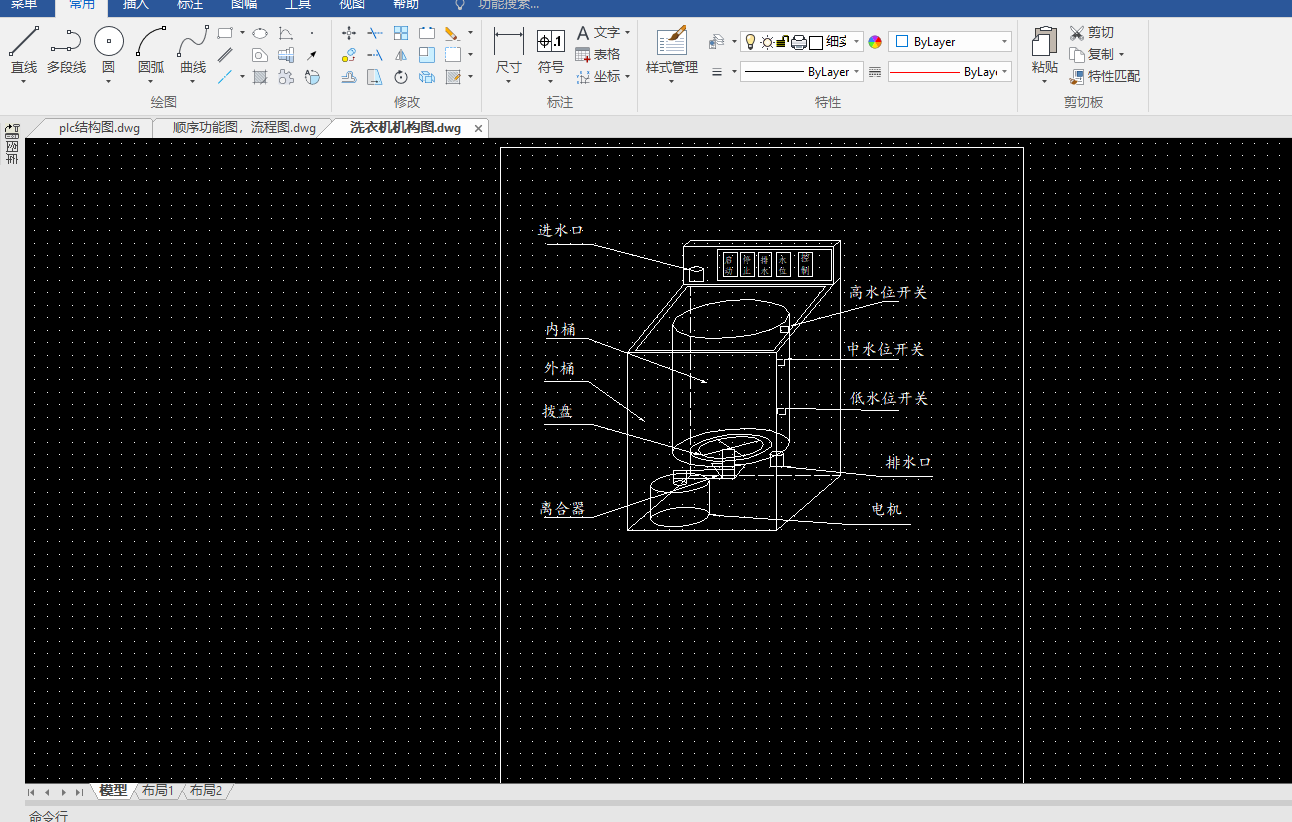Screen dimensions: 1292x822
Task: Select the 曲线 spline curve tool
Action: click(193, 50)
